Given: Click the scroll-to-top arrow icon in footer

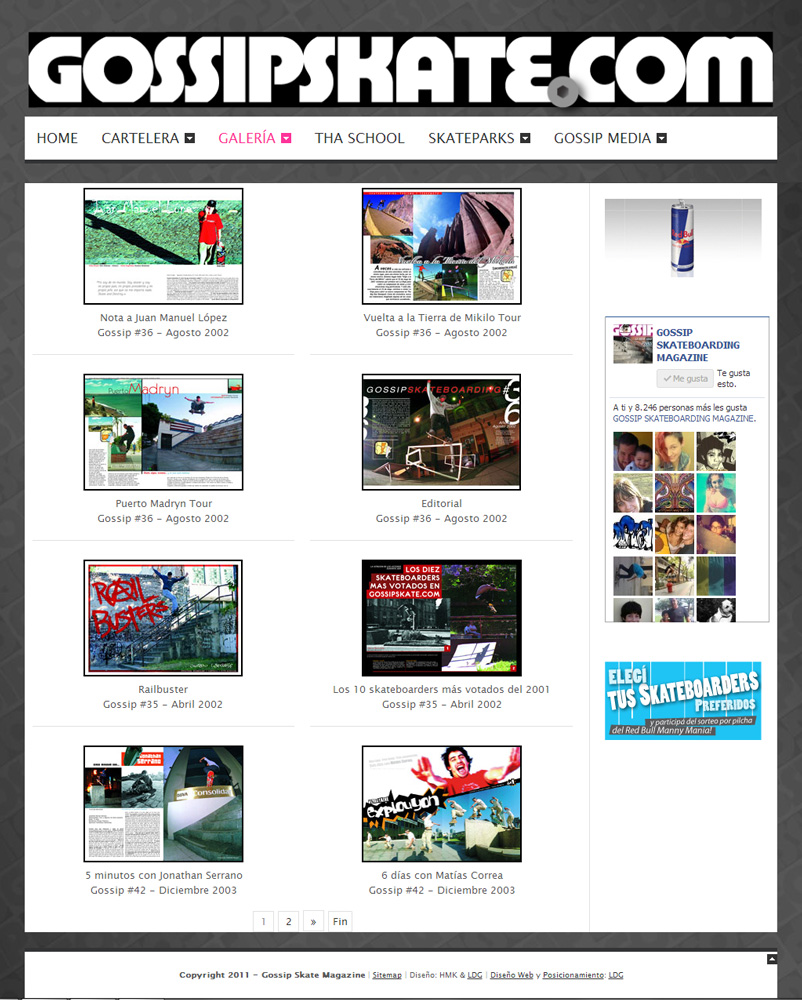Looking at the screenshot, I should [x=772, y=959].
